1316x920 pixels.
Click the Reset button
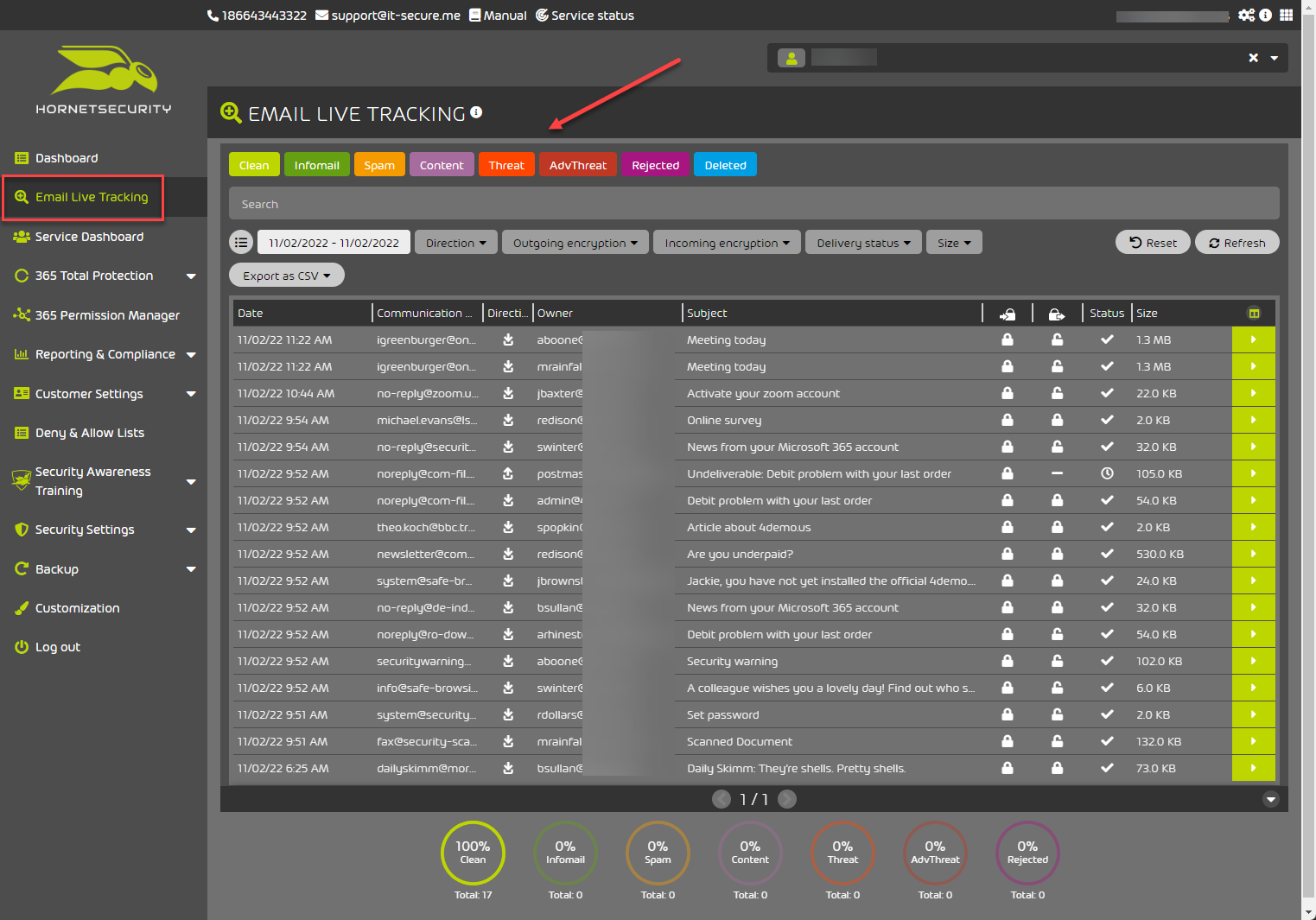point(1153,243)
